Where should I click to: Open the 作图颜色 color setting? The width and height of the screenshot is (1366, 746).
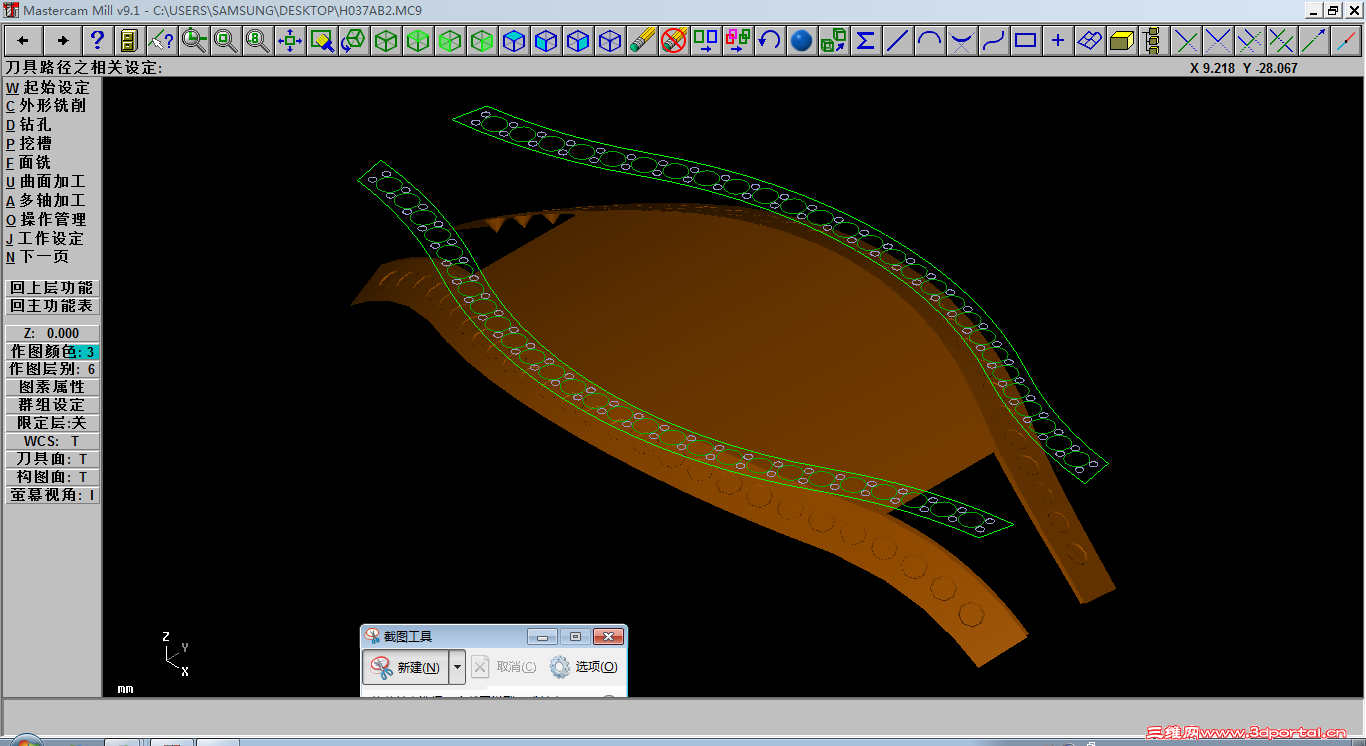tap(52, 352)
